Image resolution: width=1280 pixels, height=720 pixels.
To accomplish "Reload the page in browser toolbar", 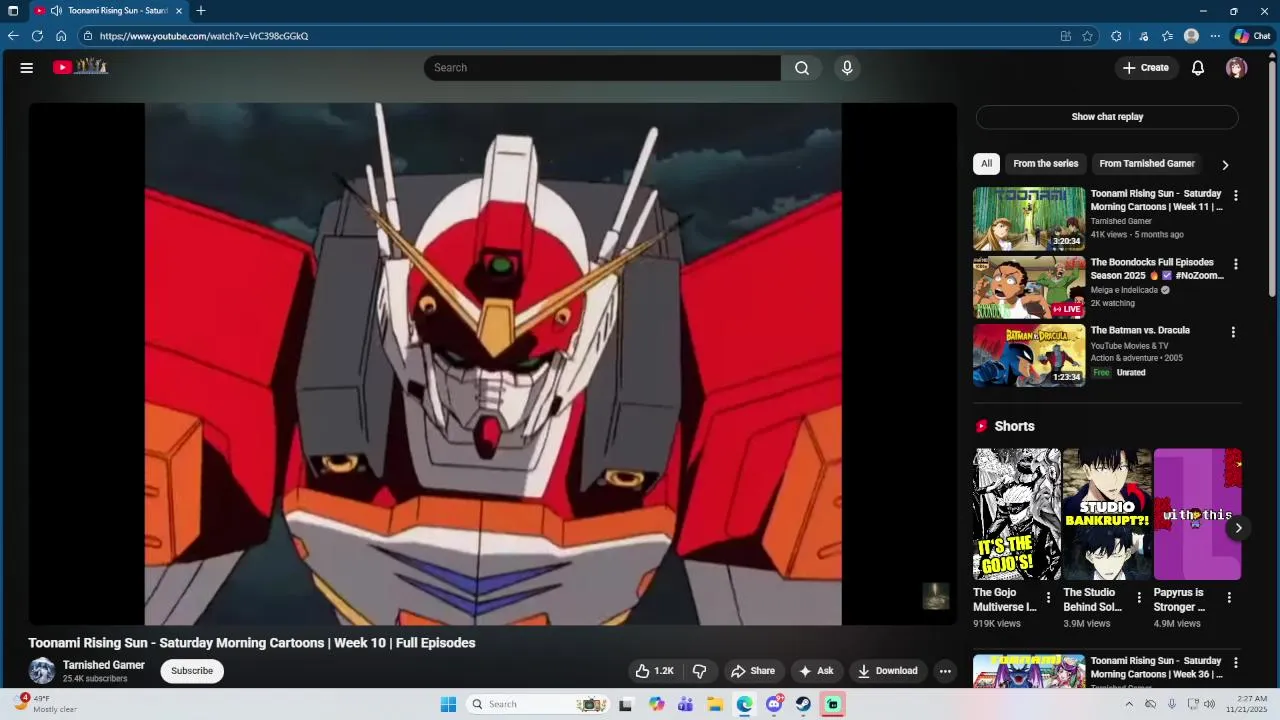I will [37, 36].
